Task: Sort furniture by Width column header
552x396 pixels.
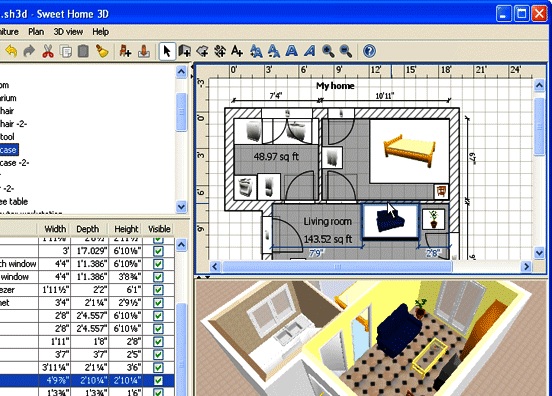Action: tap(55, 229)
